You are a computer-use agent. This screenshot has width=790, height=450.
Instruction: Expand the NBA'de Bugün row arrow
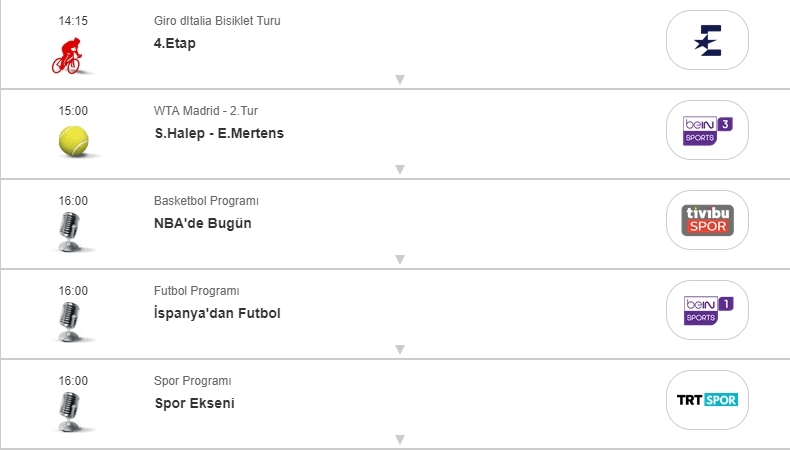pyautogui.click(x=399, y=259)
